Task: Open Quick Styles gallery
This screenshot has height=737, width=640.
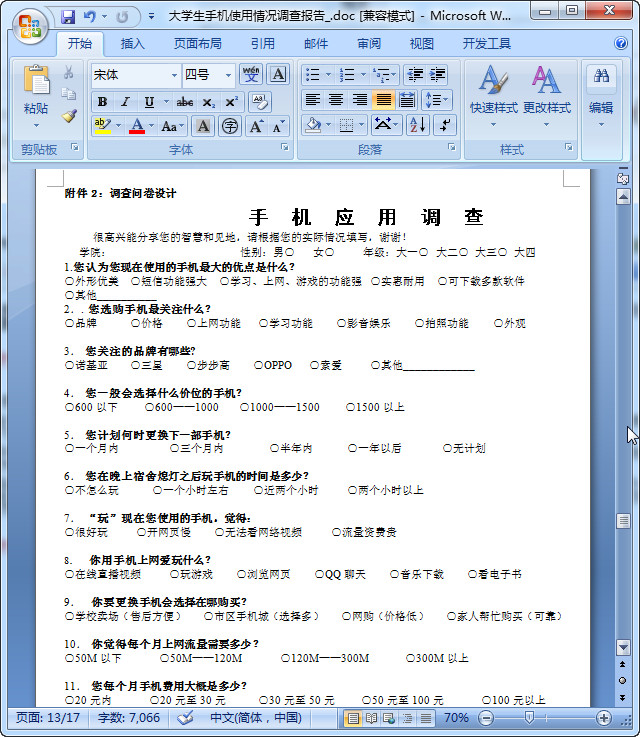Action: point(493,97)
